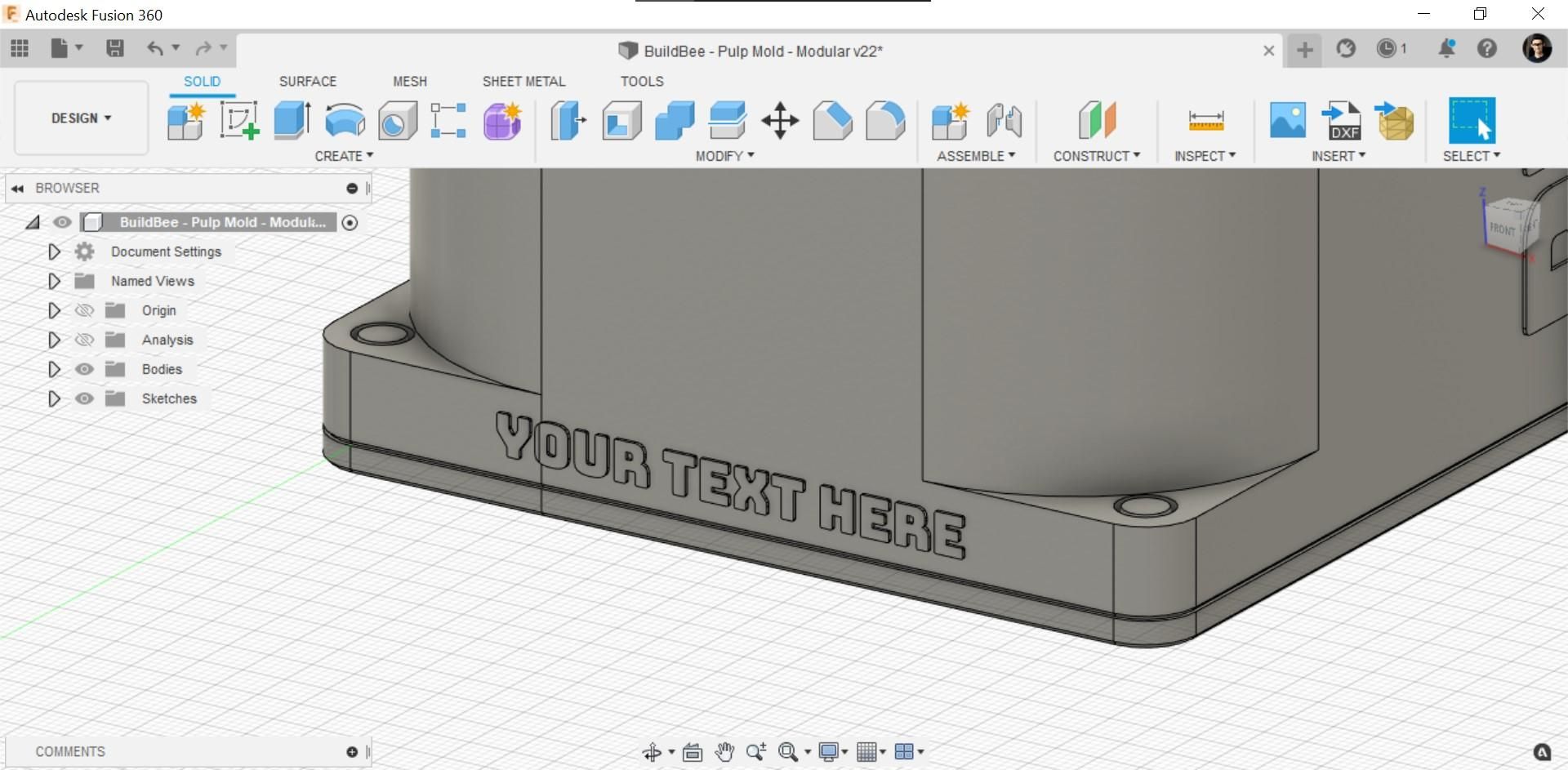Open the COMMENTS panel

click(69, 751)
